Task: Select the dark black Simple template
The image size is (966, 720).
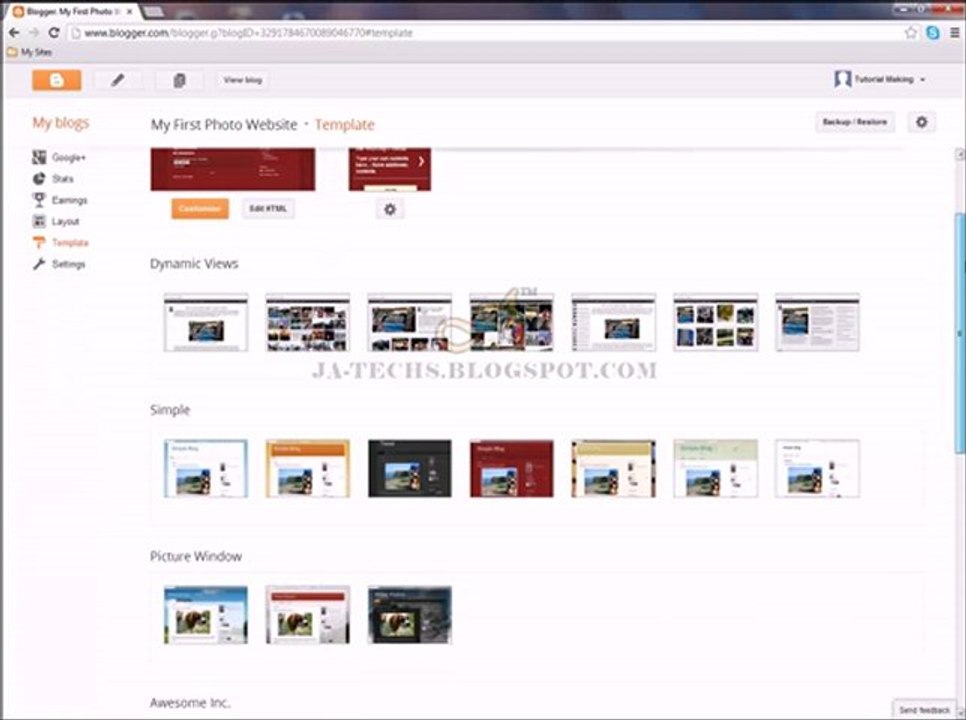Action: pos(410,469)
